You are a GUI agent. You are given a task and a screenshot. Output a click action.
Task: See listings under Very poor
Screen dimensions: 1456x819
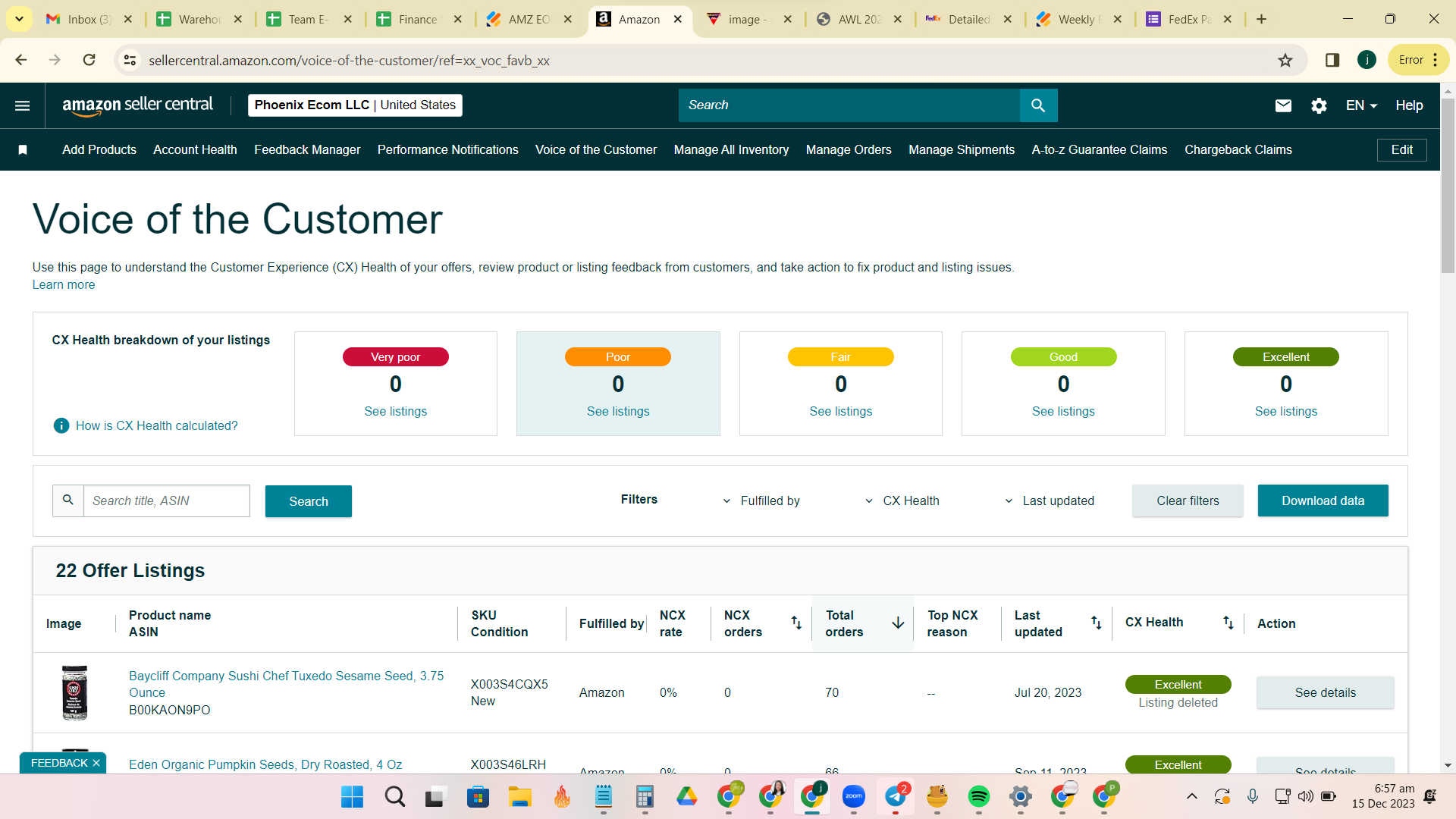coord(395,411)
